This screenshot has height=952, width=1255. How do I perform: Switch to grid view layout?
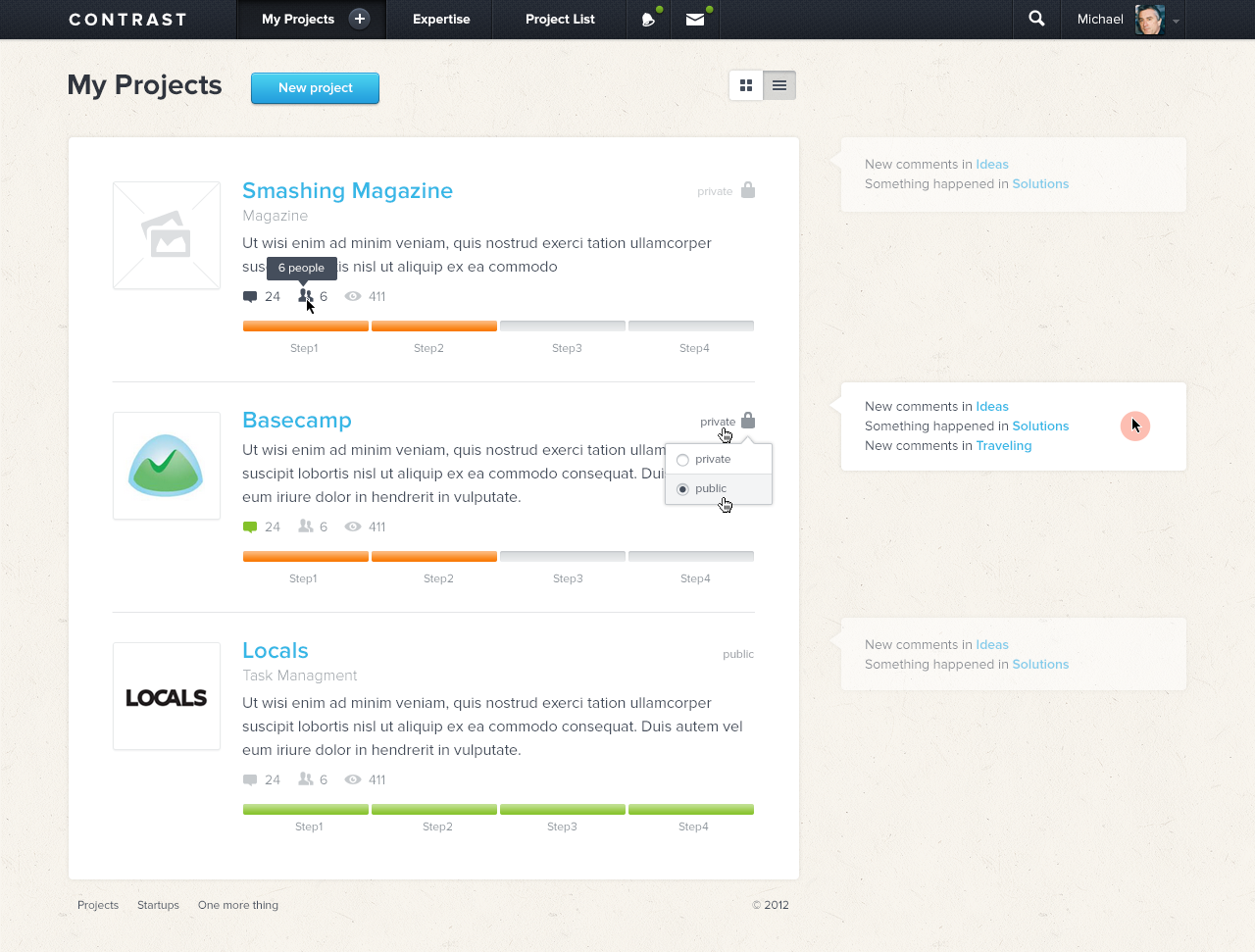[746, 86]
